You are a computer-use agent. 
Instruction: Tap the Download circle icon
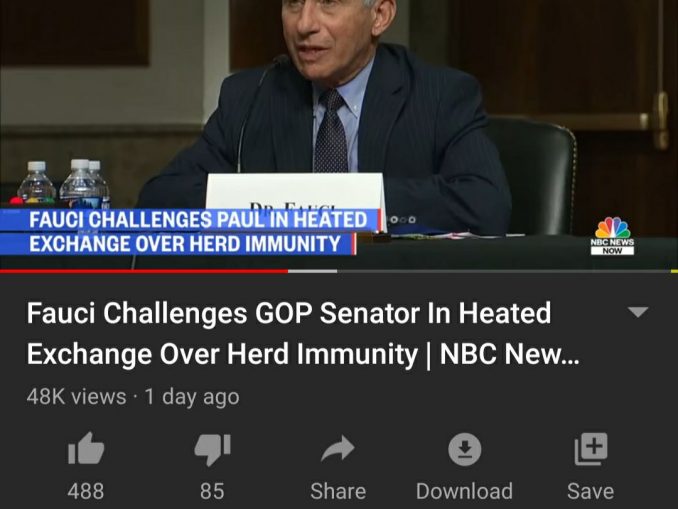[464, 449]
